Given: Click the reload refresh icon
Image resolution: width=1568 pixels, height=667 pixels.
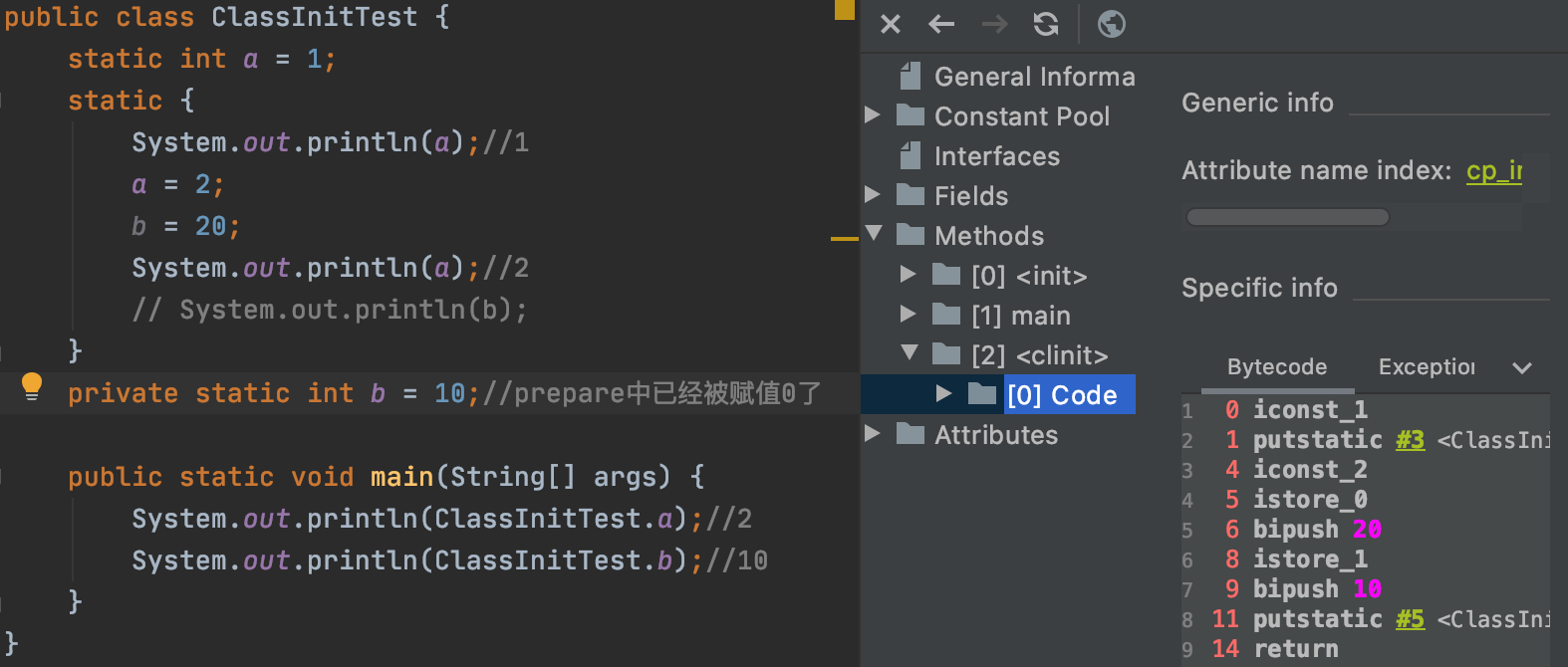Looking at the screenshot, I should 1046,24.
